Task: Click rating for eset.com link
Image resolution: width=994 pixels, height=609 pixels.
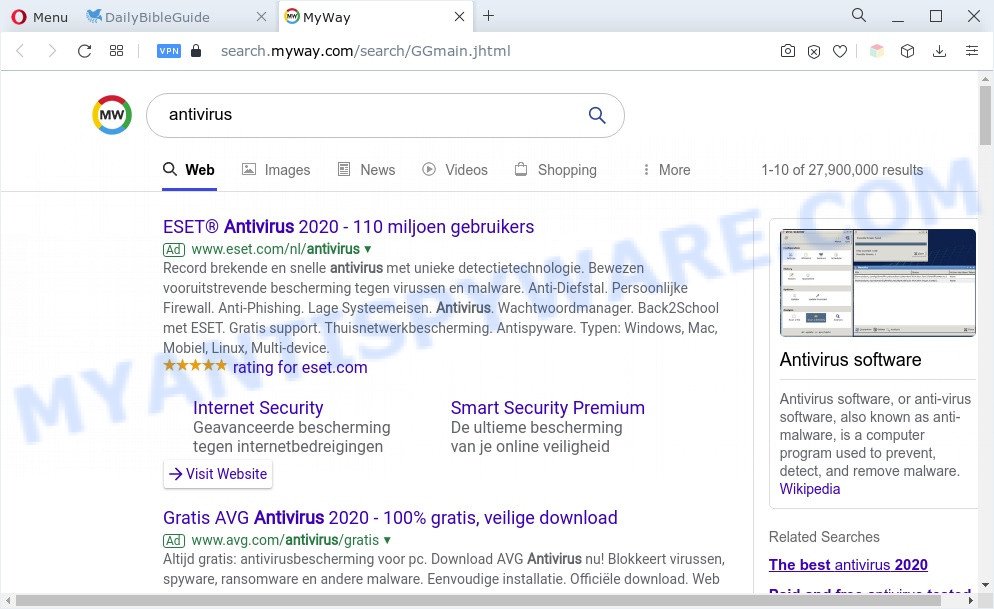Action: [300, 368]
